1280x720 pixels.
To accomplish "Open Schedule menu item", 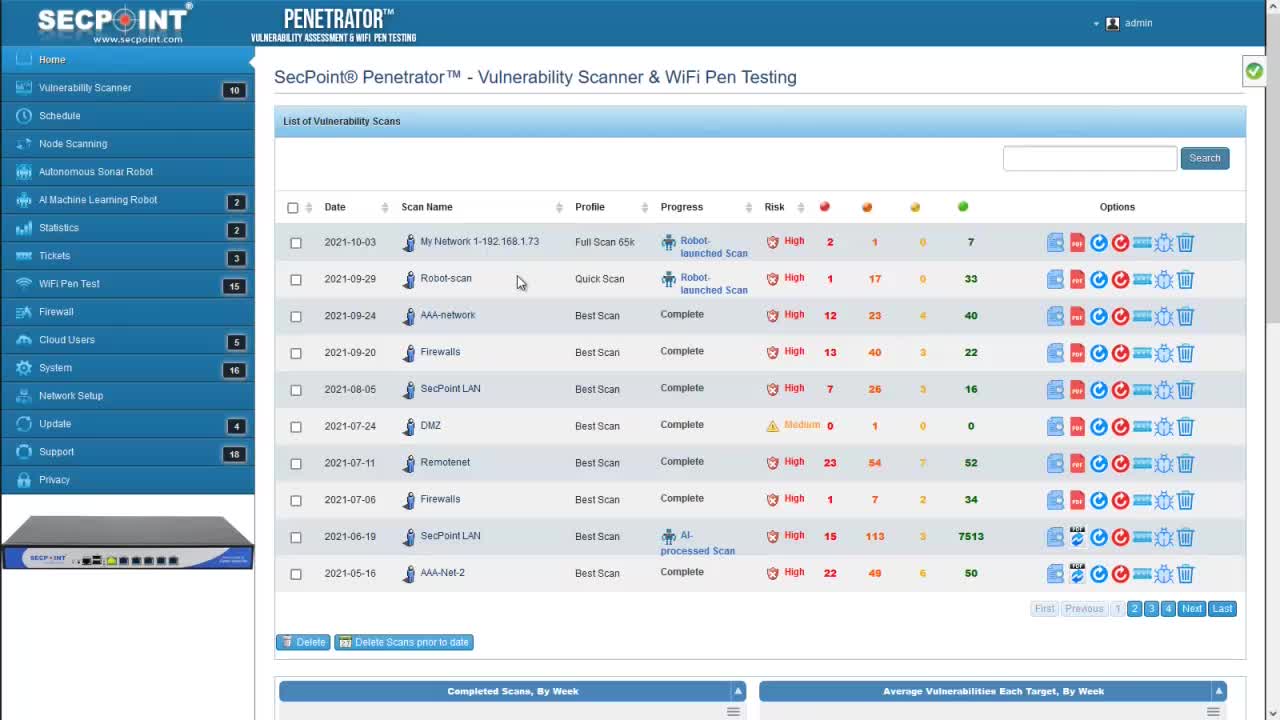I will click(127, 116).
